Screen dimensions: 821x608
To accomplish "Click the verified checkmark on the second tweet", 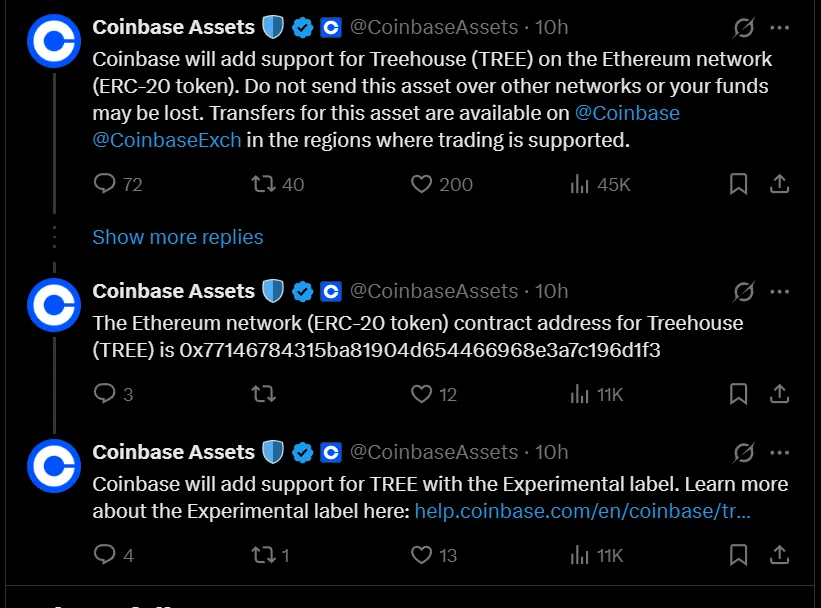I will click(x=303, y=291).
